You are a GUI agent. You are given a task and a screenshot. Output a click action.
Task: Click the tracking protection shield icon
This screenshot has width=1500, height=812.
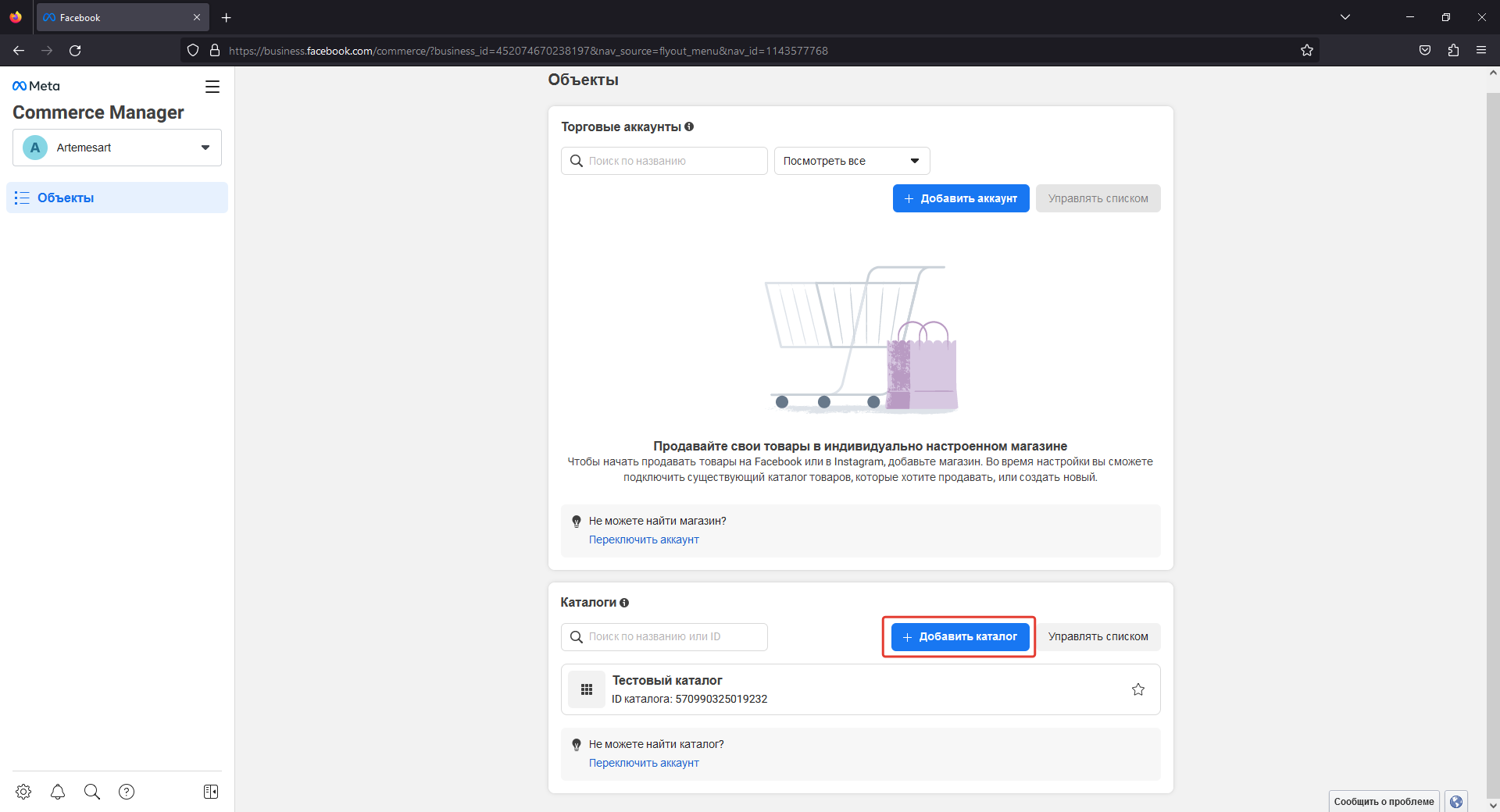(x=193, y=51)
